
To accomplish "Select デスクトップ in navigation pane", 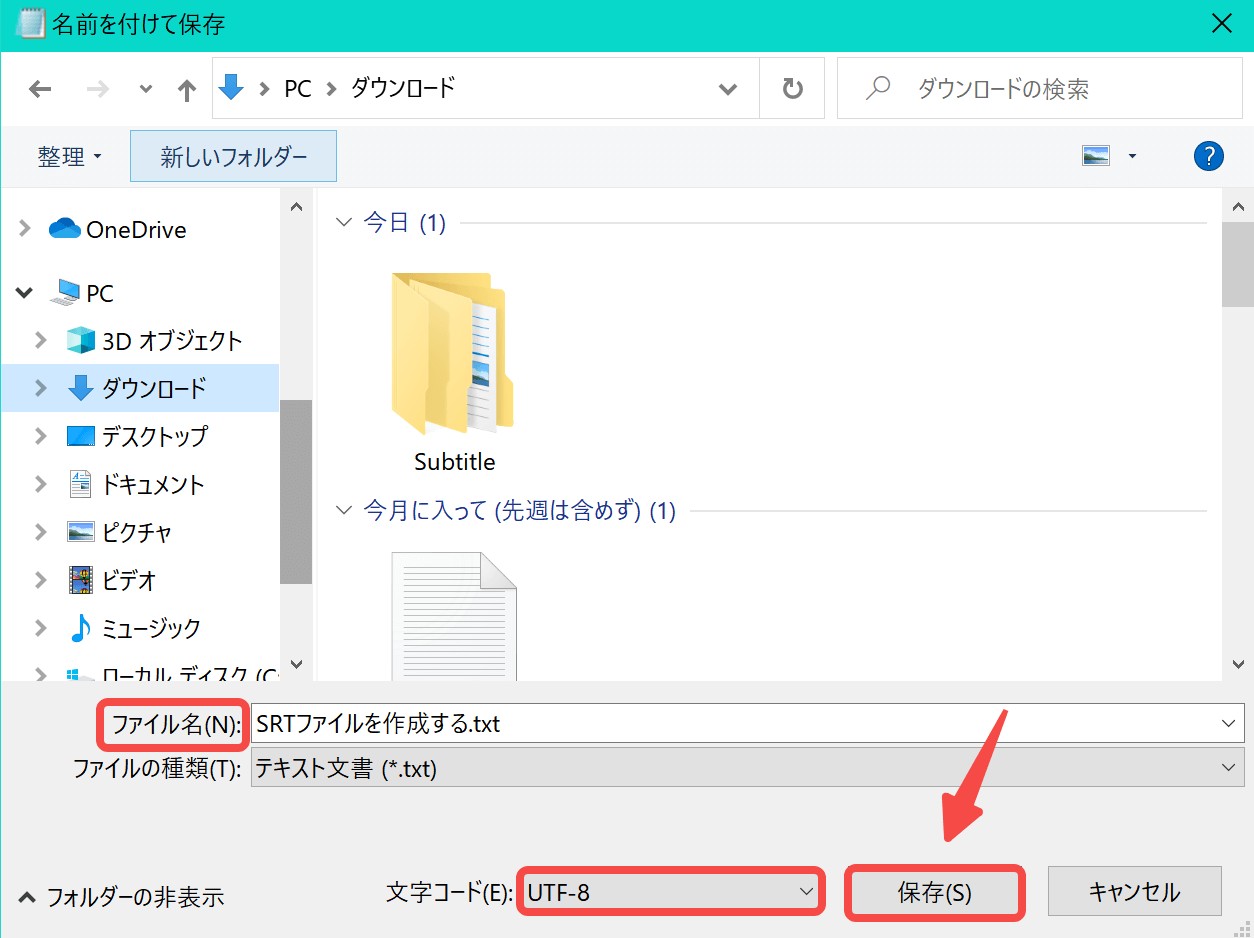I will click(154, 436).
